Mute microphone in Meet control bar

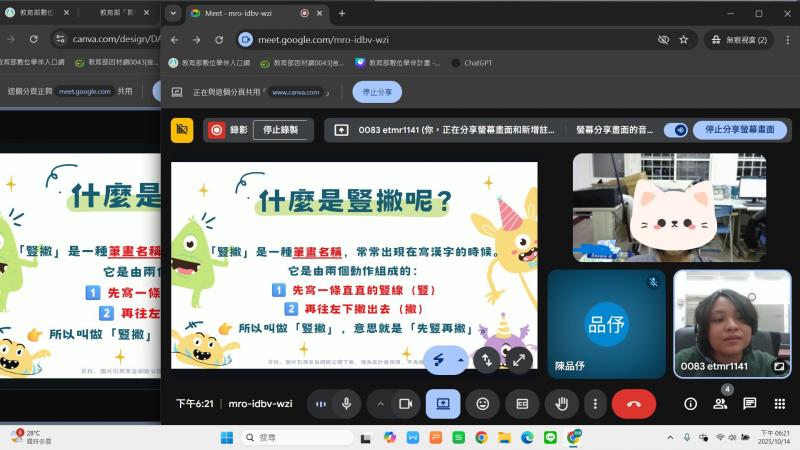tap(346, 404)
